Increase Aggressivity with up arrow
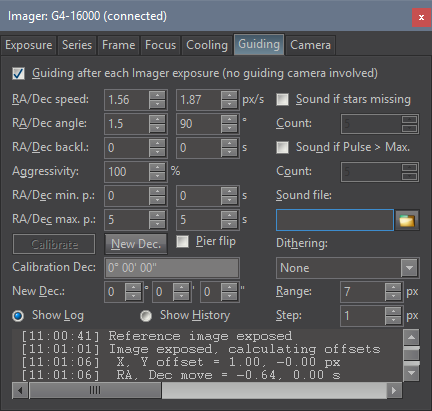Screen dimensions: 432x411 [157, 167]
